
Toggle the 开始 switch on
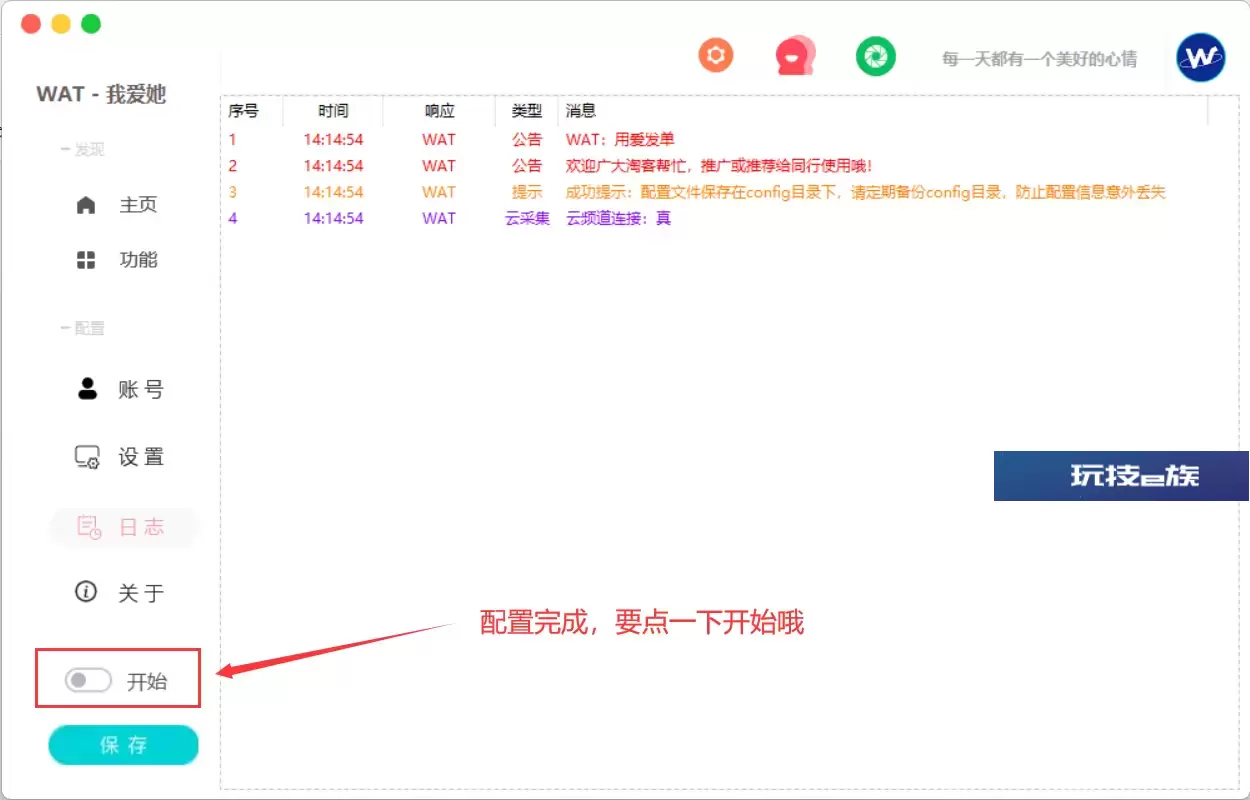[x=88, y=681]
